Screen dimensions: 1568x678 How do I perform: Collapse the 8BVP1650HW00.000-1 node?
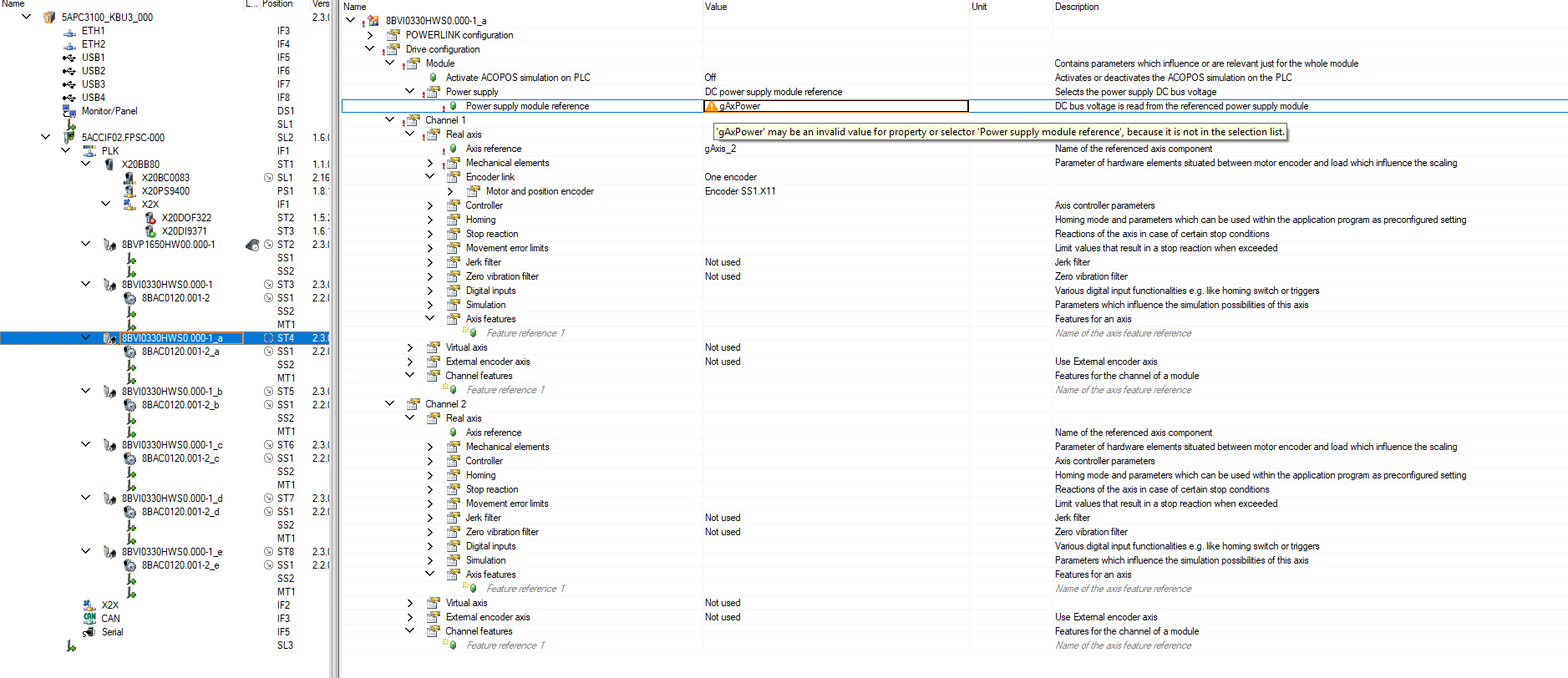86,244
